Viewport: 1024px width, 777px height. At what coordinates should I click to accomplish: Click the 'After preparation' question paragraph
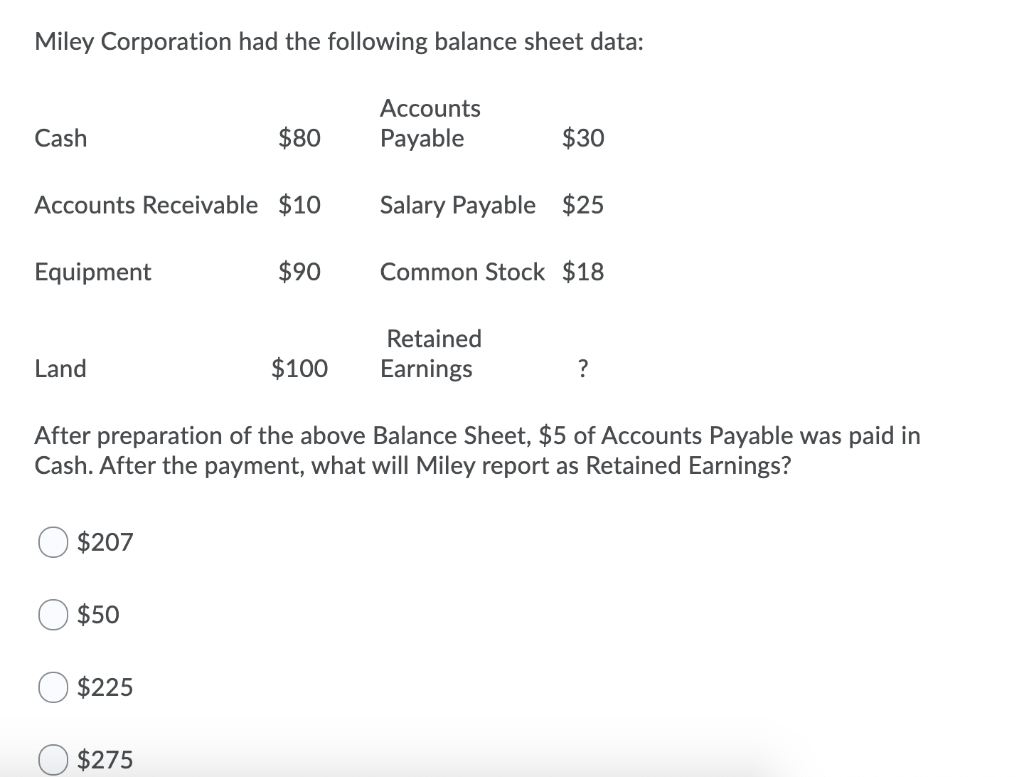[477, 451]
